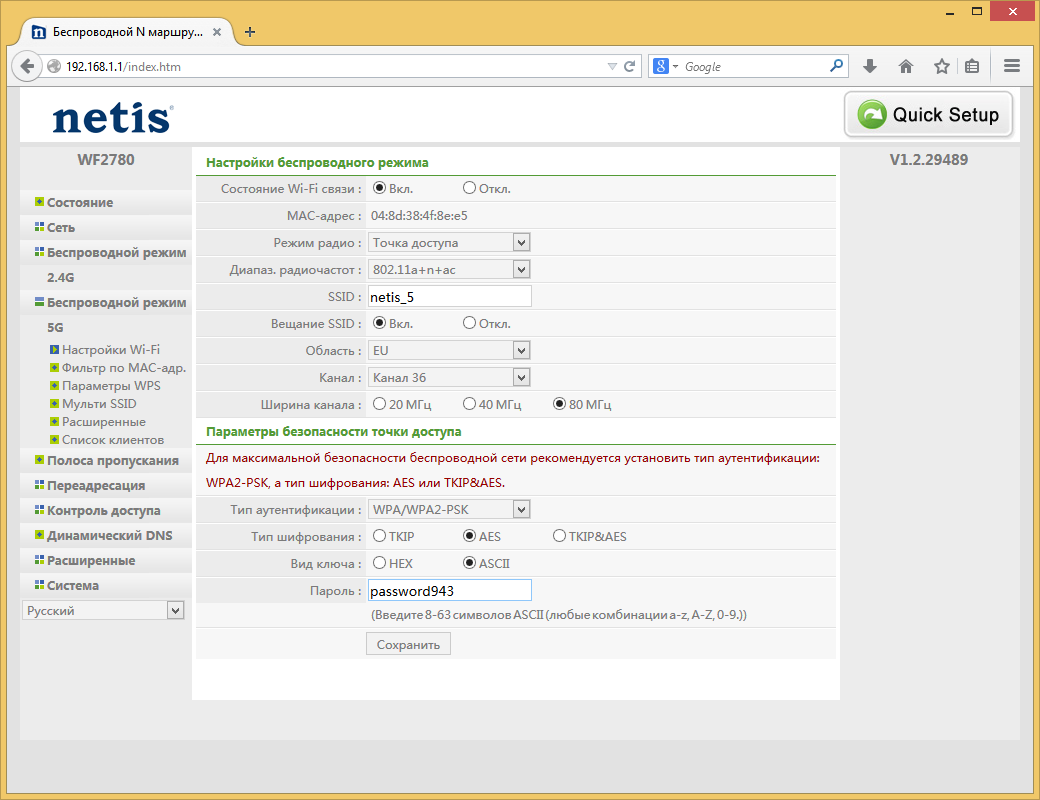Screen dimensions: 1040x800
Task: Select SSID broadcast Вкл. radio
Action: 379,323
